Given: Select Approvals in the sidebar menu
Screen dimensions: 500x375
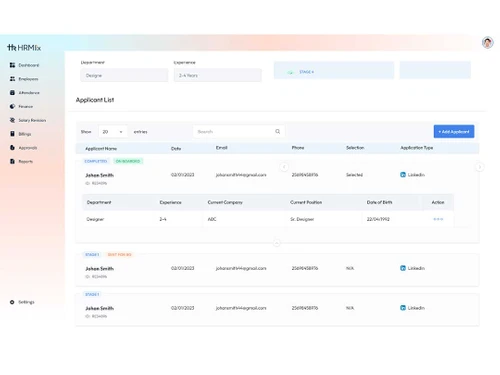Looking at the screenshot, I should (28, 148).
